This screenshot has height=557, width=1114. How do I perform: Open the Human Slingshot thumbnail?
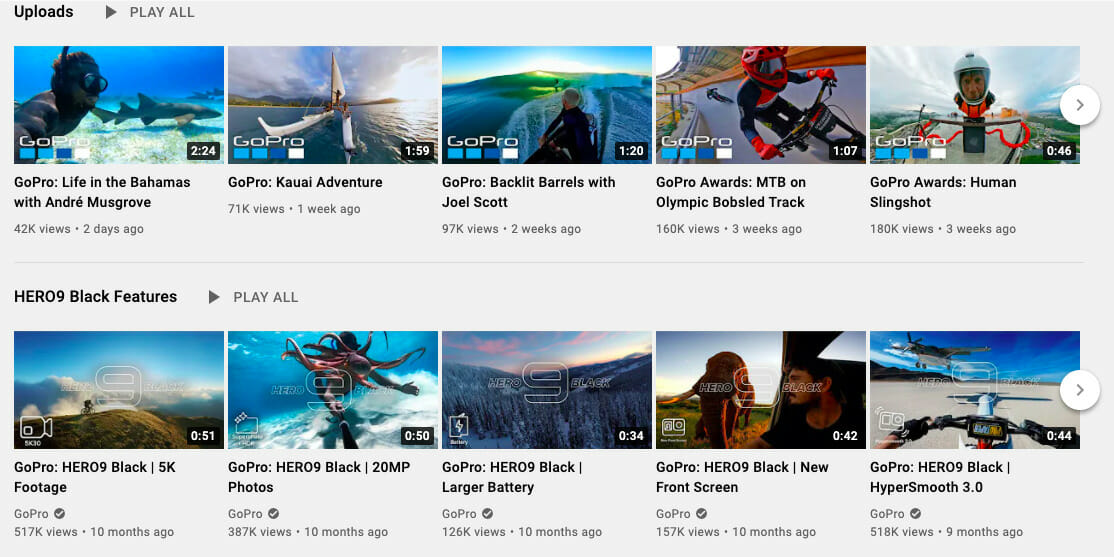[975, 105]
